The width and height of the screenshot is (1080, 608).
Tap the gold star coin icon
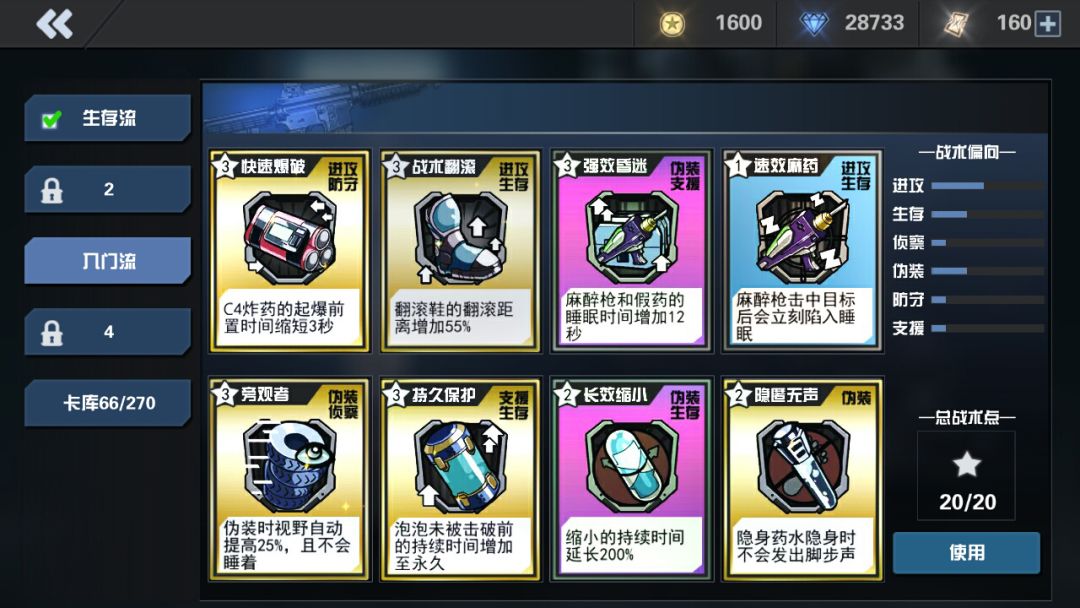pyautogui.click(x=672, y=24)
